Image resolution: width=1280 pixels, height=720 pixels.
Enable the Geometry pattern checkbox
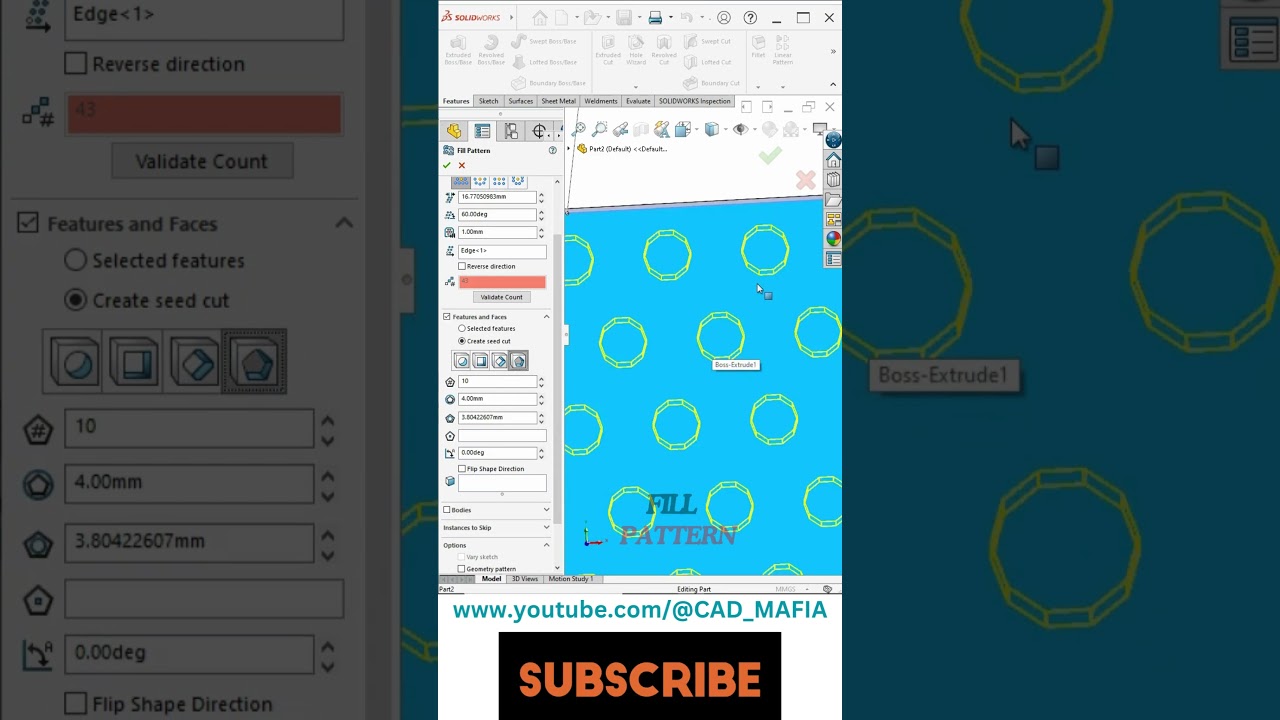point(461,569)
